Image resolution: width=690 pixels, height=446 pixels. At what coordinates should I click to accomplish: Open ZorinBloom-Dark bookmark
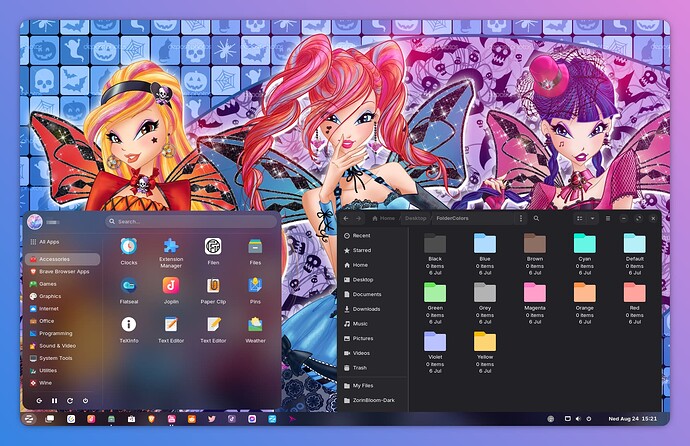coord(373,401)
